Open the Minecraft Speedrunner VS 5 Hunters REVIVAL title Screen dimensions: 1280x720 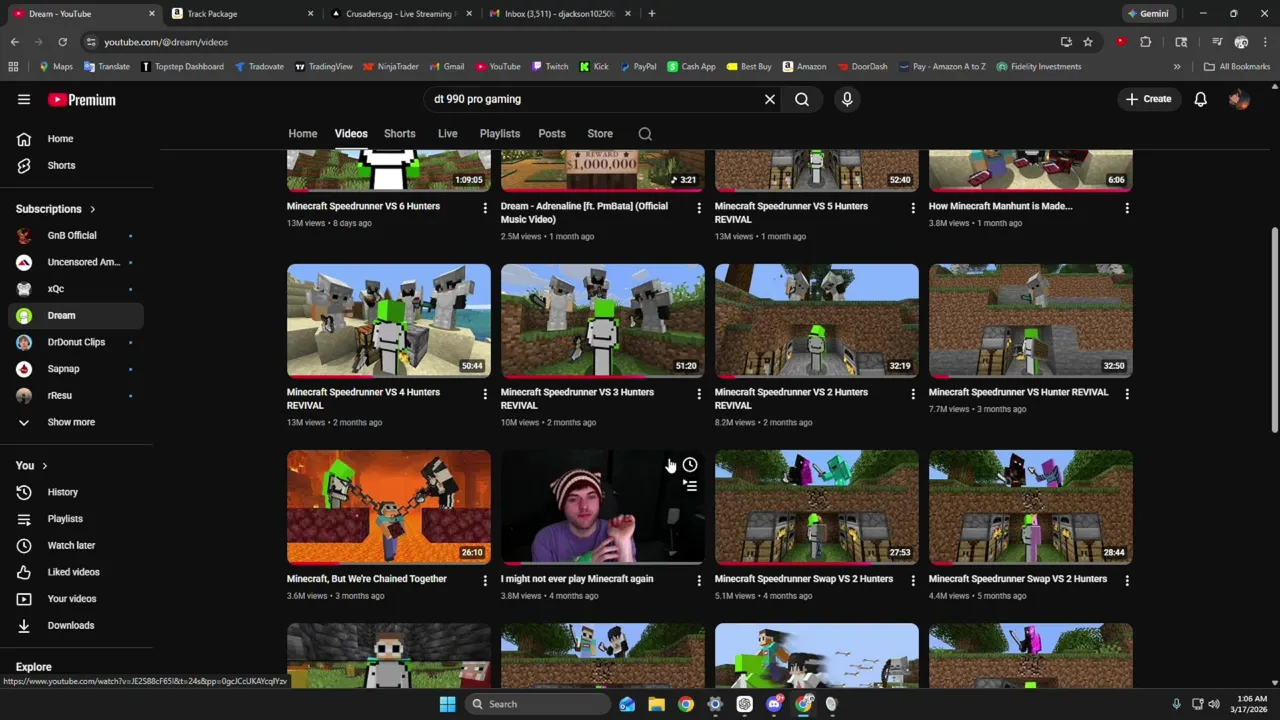(x=791, y=213)
